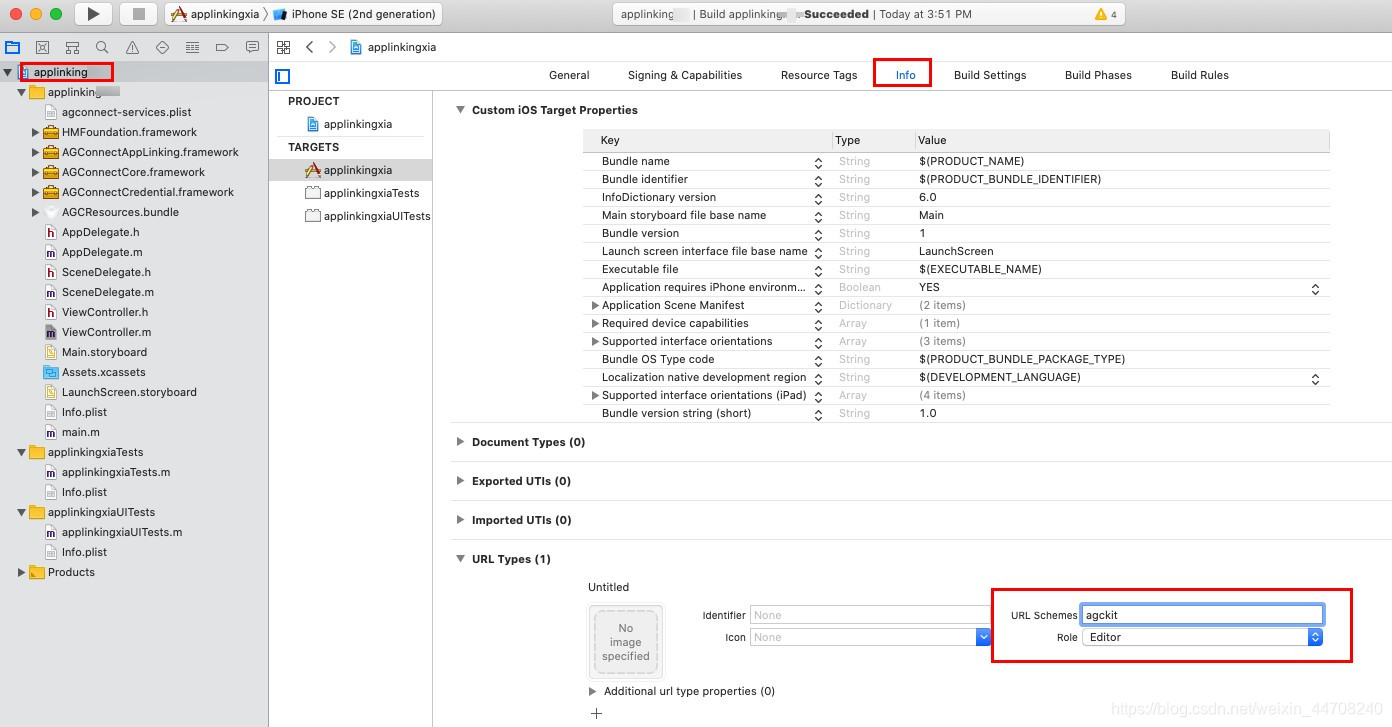The height and width of the screenshot is (727, 1392).
Task: Open the Role Editor dropdown
Action: [1202, 637]
